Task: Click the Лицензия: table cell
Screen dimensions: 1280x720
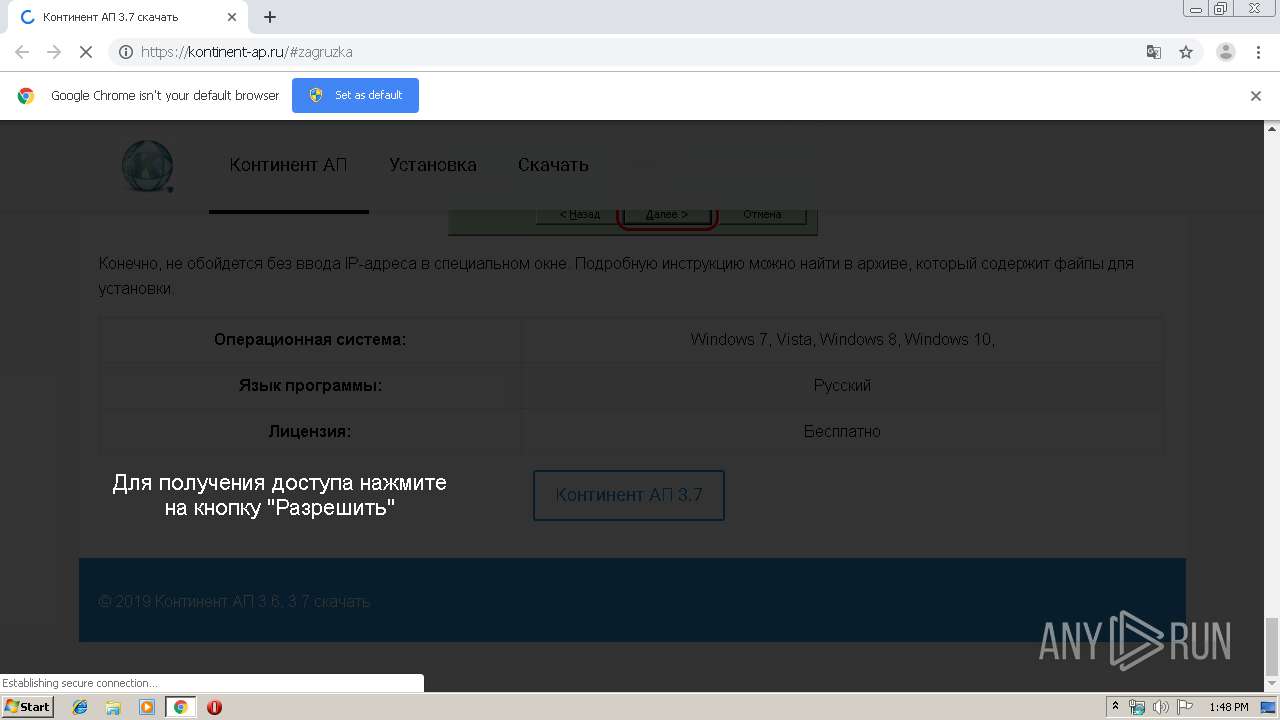Action: click(310, 432)
